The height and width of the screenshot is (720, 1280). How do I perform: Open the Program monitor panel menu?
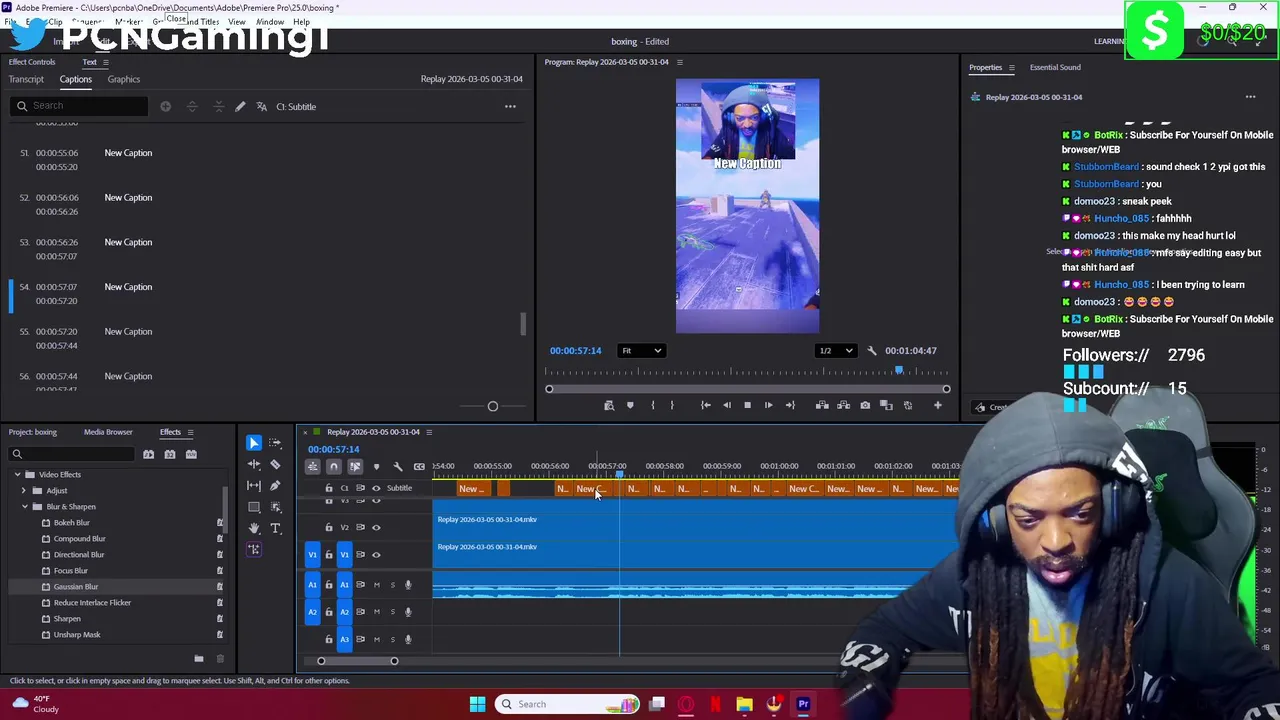point(680,62)
